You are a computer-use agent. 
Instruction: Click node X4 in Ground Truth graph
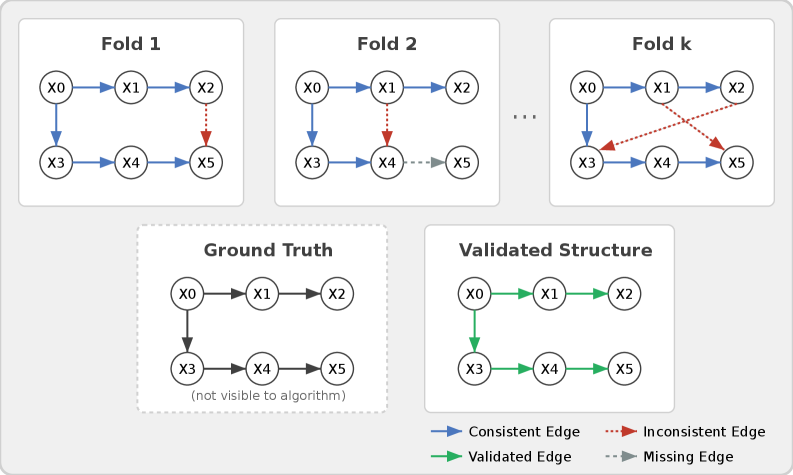click(262, 369)
